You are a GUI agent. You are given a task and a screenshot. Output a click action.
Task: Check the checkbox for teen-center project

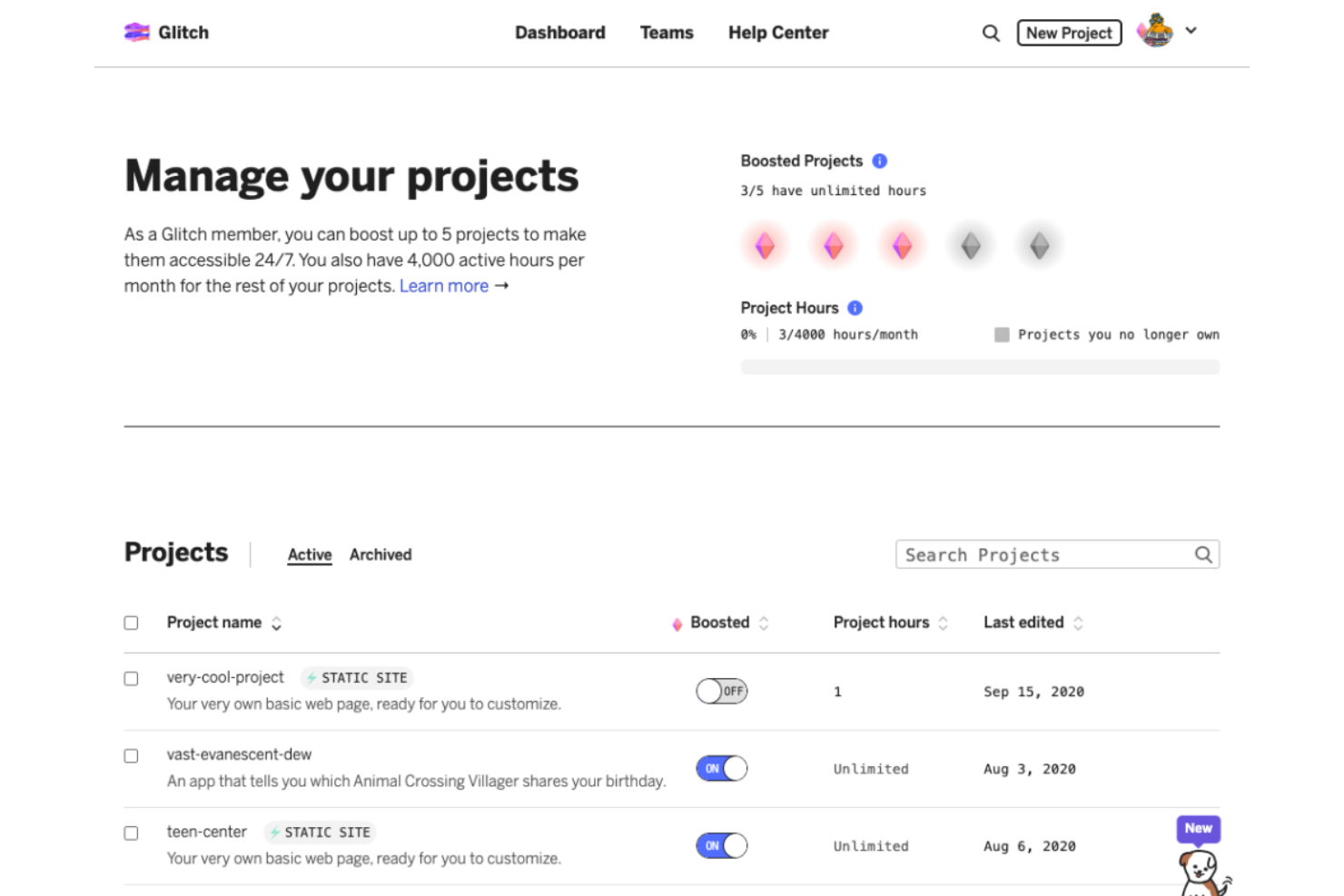pyautogui.click(x=131, y=832)
